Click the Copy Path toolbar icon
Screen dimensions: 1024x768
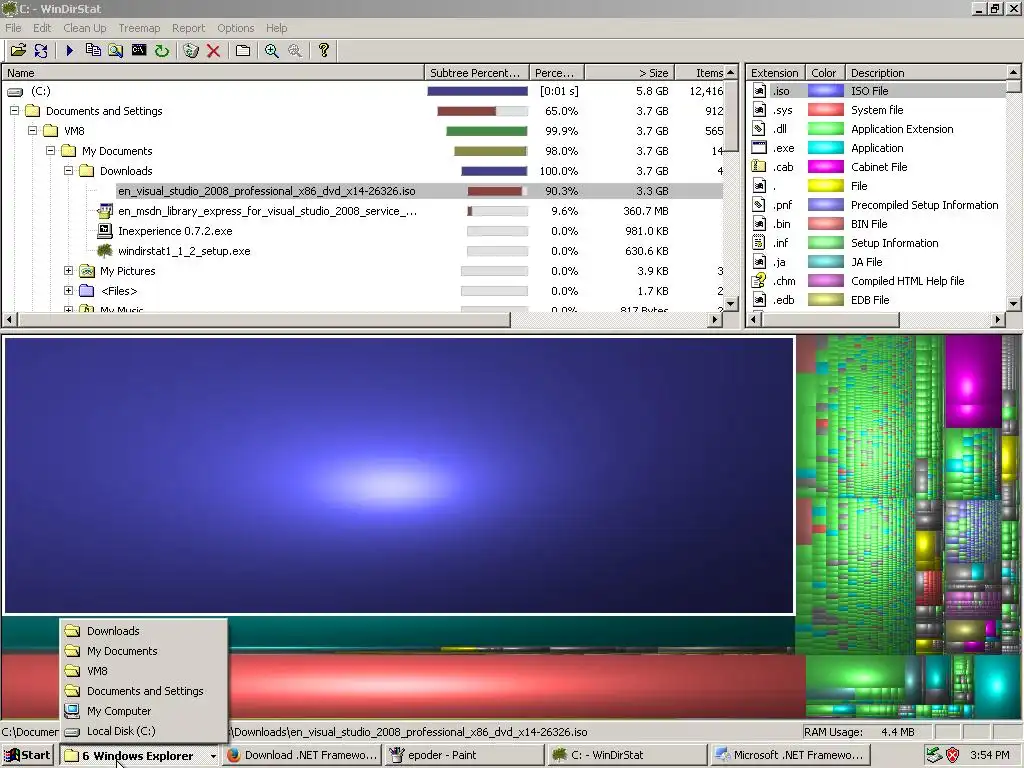tap(93, 50)
